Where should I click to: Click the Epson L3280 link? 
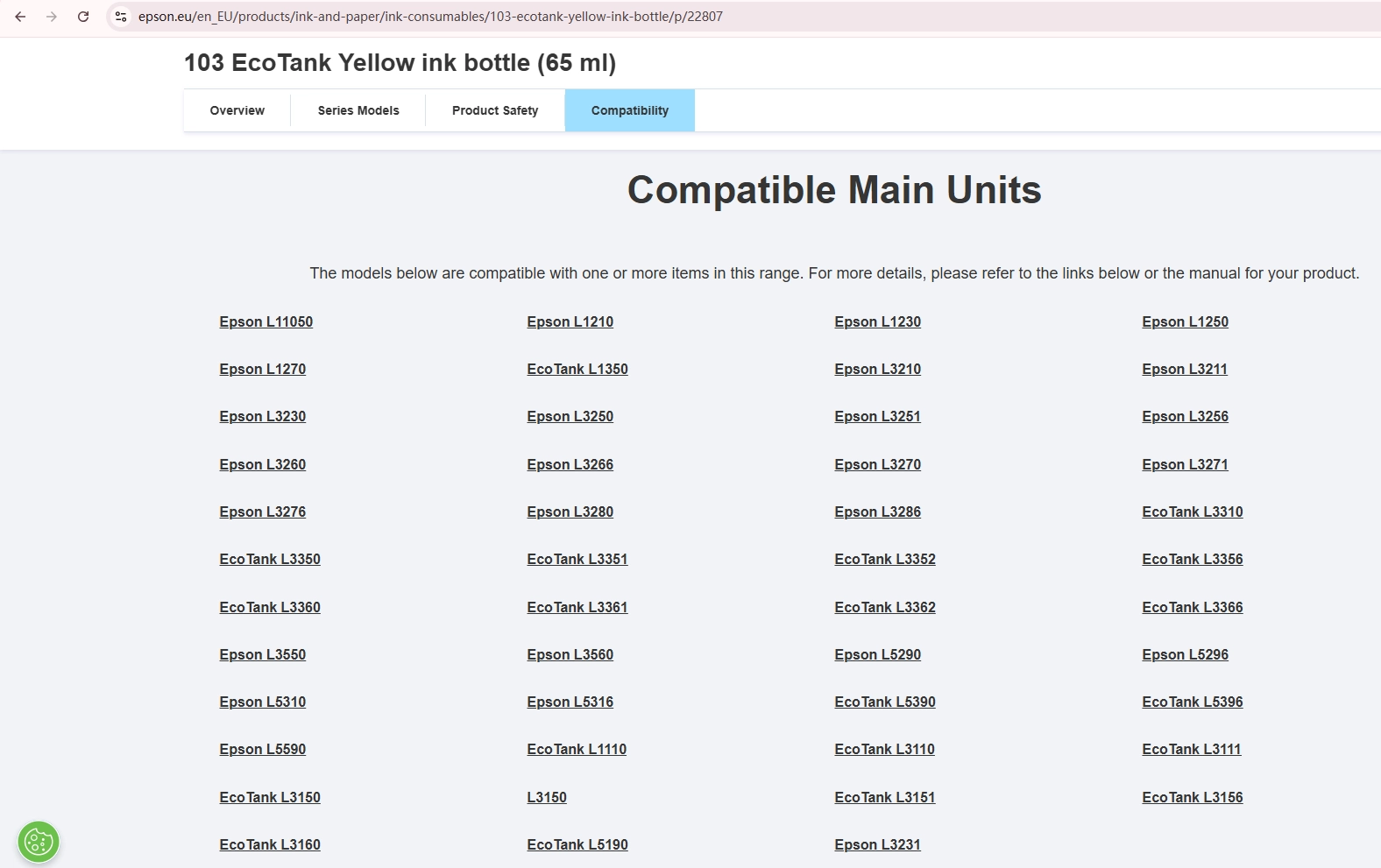tap(570, 512)
